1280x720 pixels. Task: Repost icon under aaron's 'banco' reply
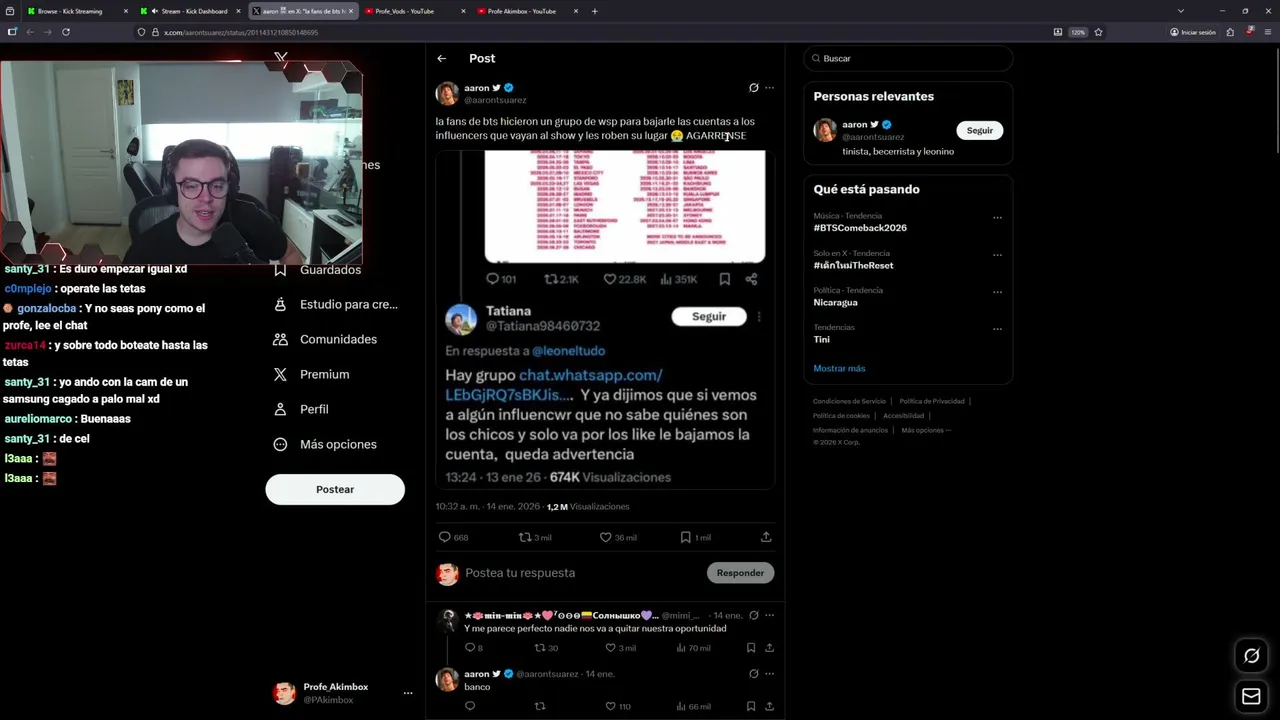(540, 706)
